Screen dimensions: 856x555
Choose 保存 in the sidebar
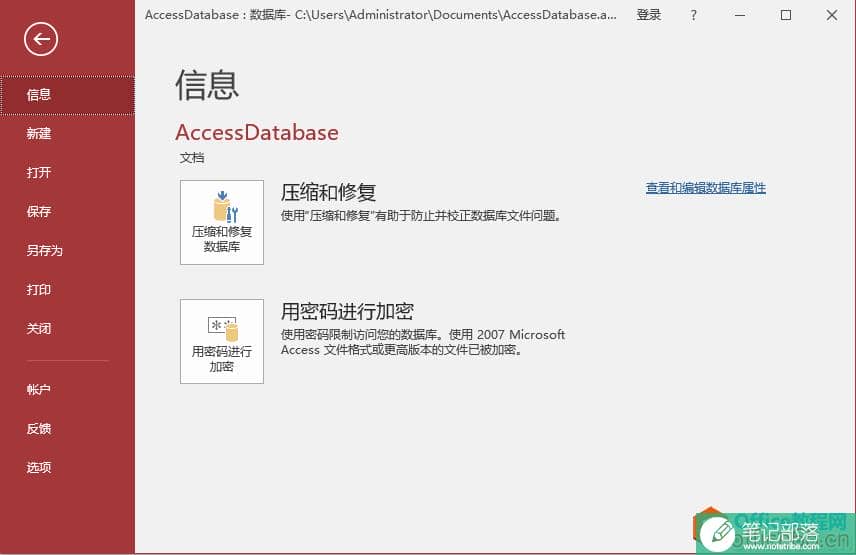tap(67, 212)
